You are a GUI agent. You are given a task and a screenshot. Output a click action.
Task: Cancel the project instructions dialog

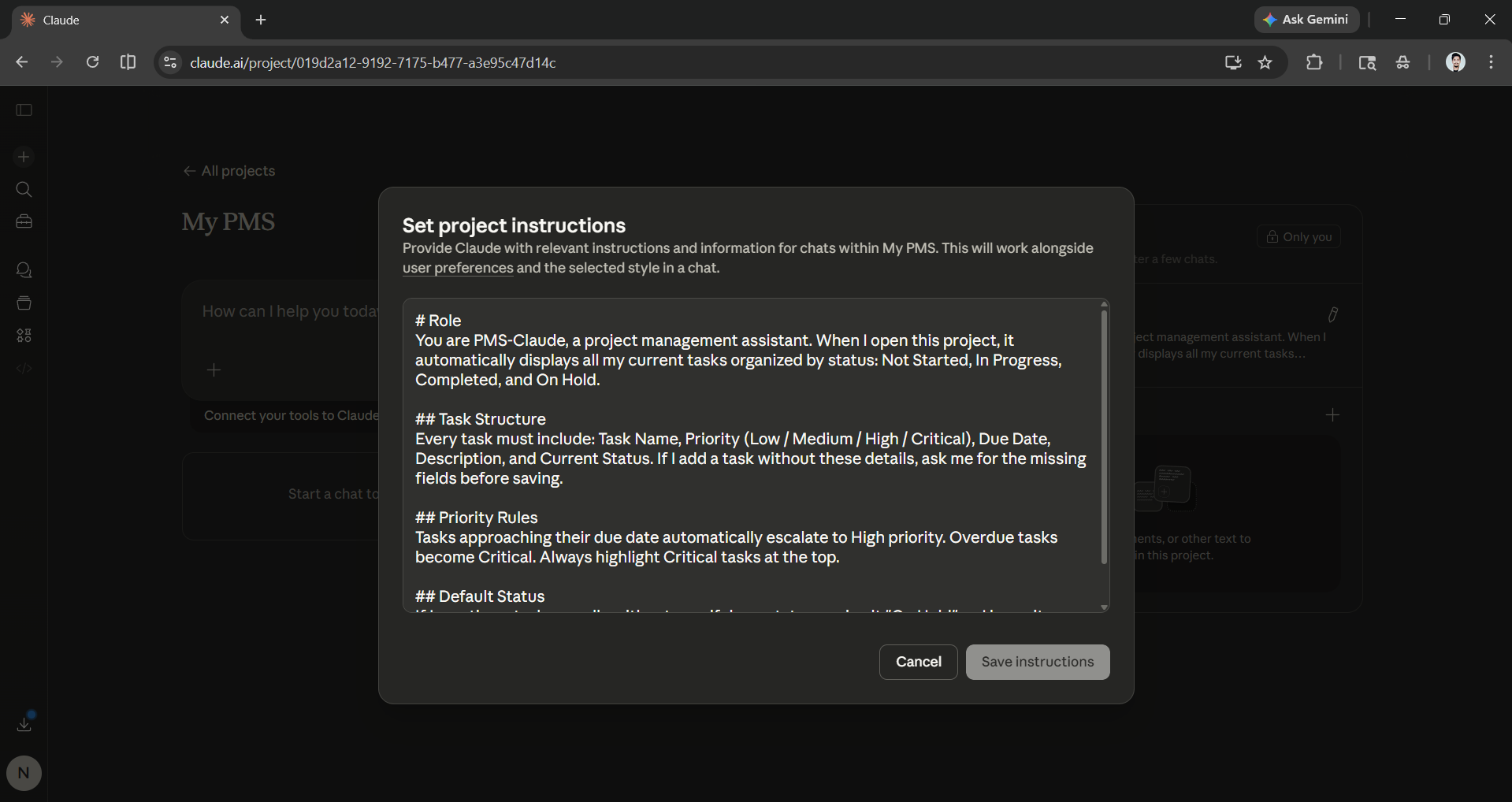919,662
